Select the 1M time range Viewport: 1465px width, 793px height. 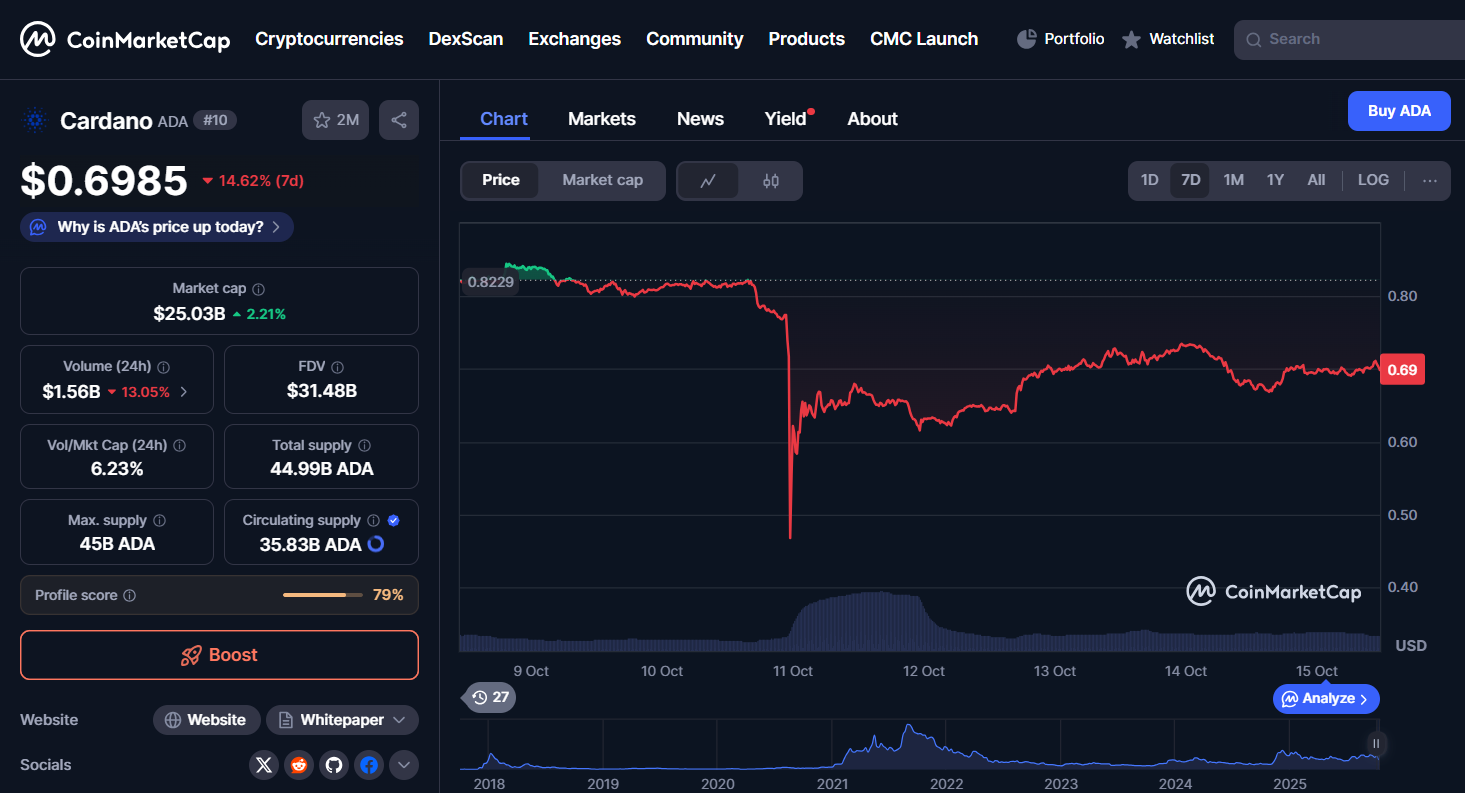[1233, 180]
